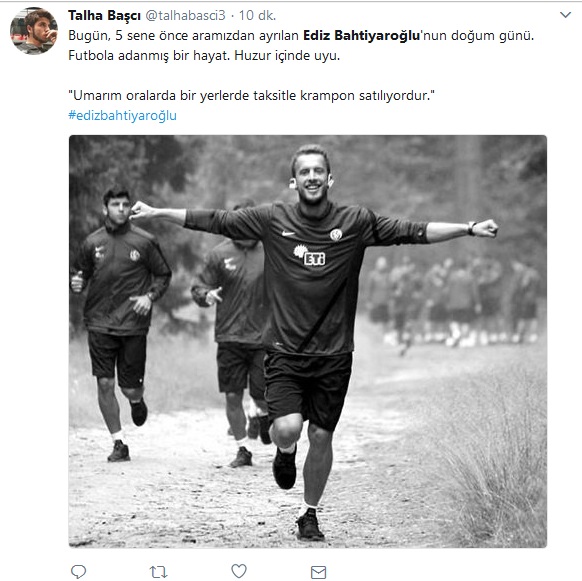Click the display name Talha Başçı

click(104, 15)
